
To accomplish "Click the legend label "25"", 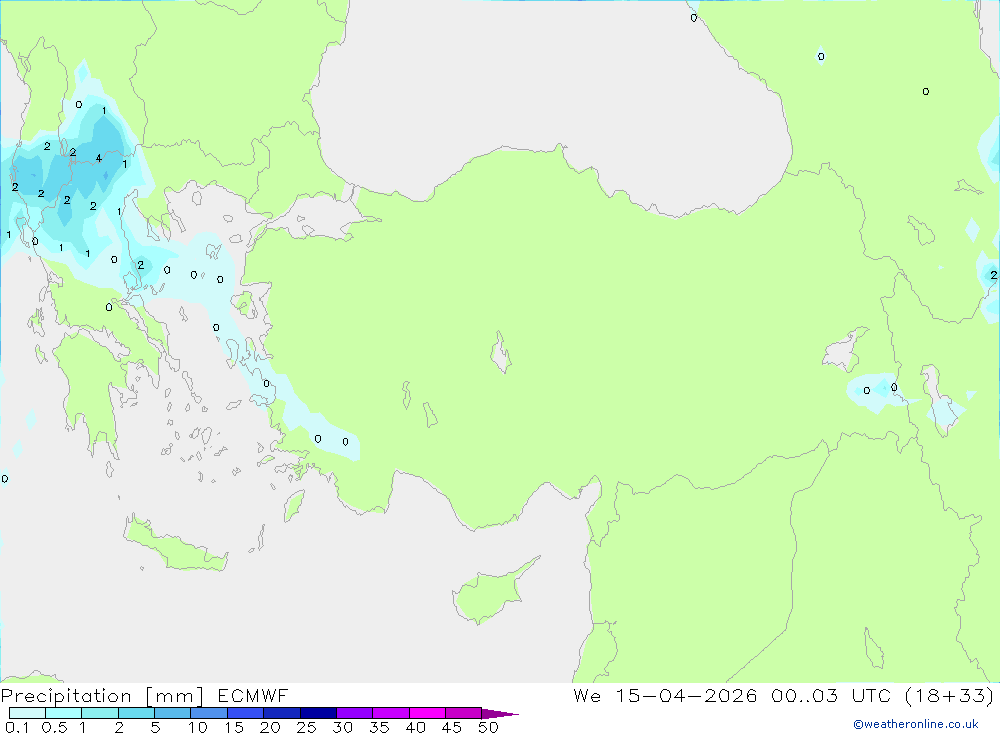I will click(307, 727).
